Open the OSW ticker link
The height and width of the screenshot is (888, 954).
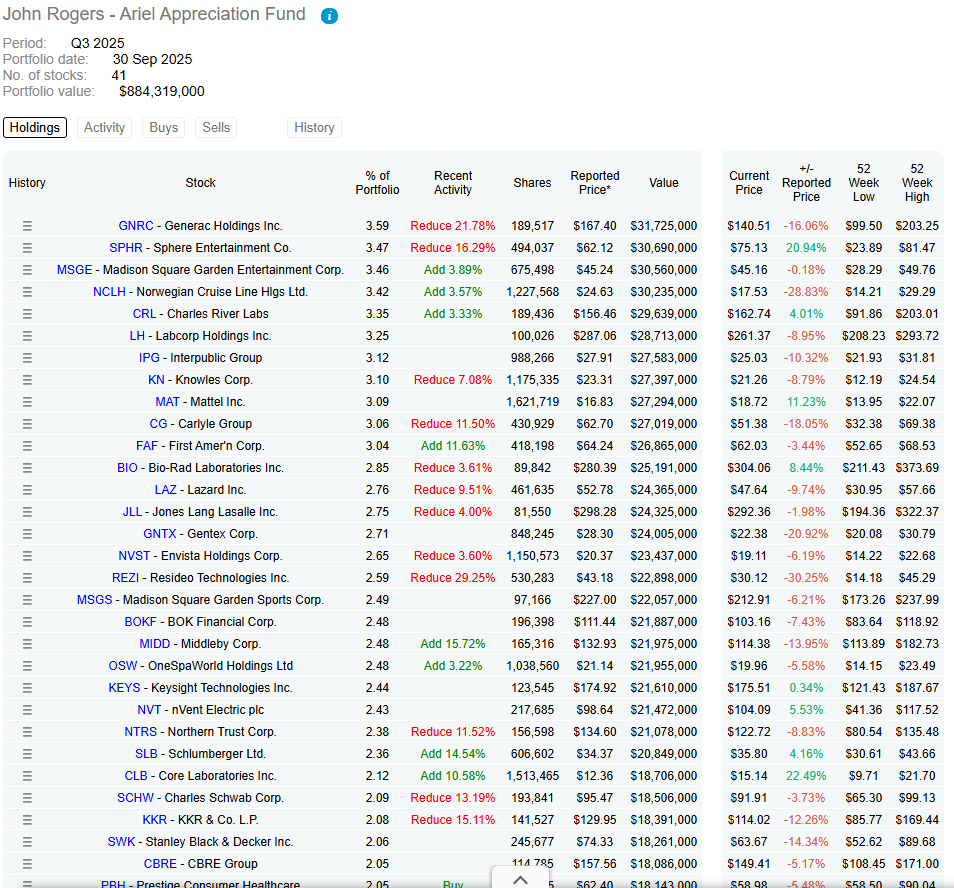[123, 666]
